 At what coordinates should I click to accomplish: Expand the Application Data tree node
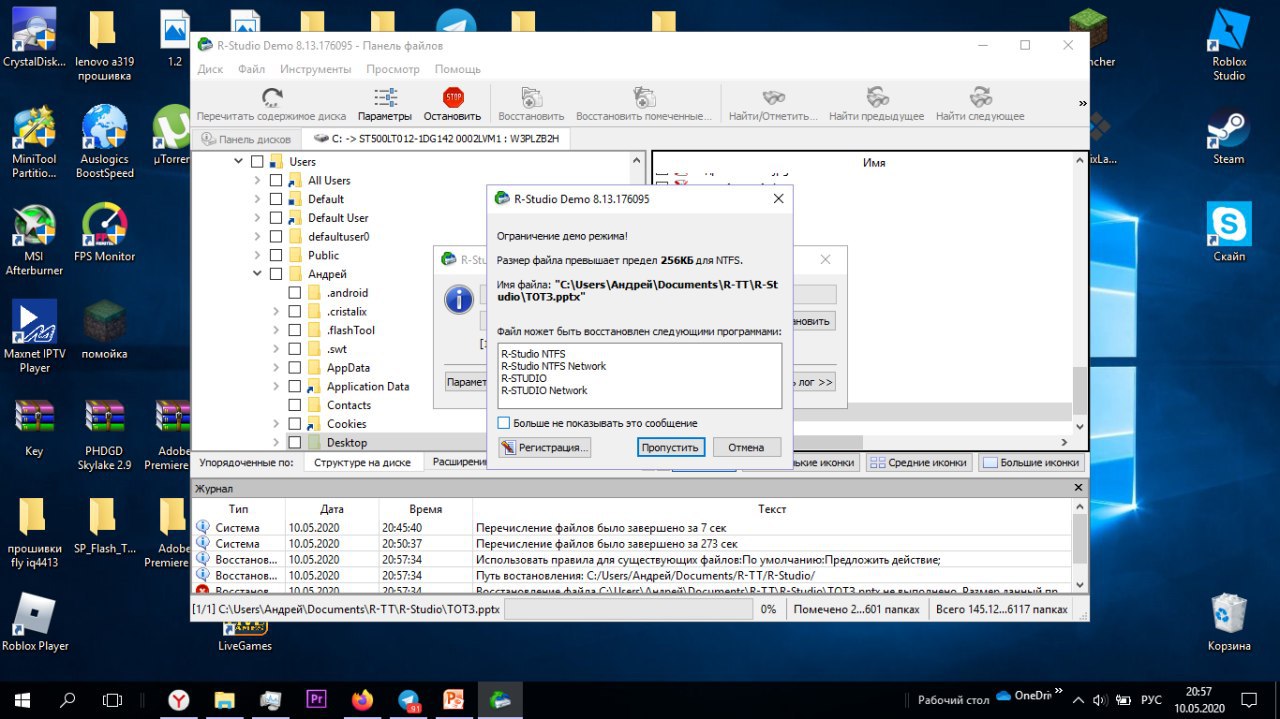coord(276,386)
